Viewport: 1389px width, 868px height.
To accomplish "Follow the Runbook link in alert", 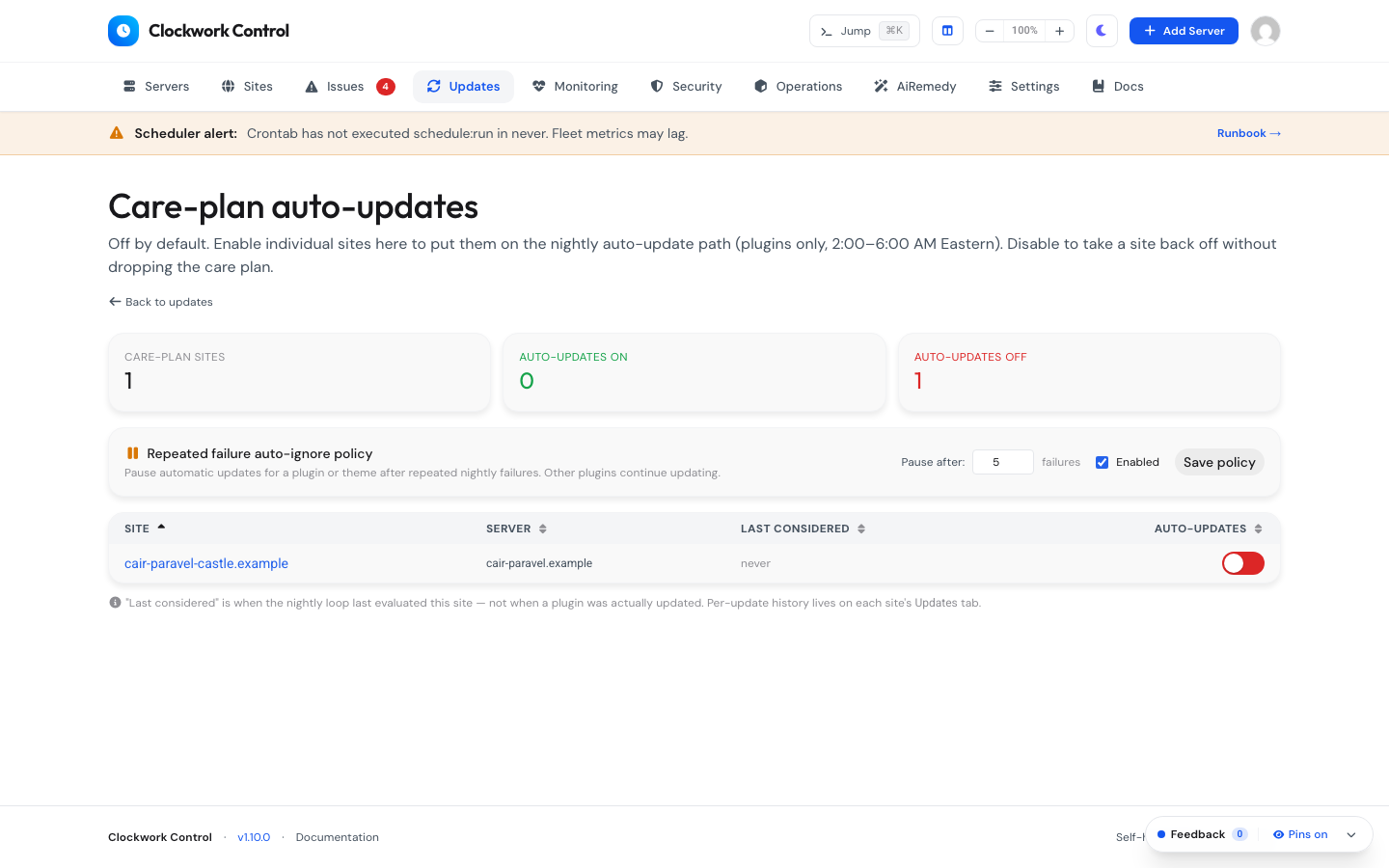I will pos(1249,133).
